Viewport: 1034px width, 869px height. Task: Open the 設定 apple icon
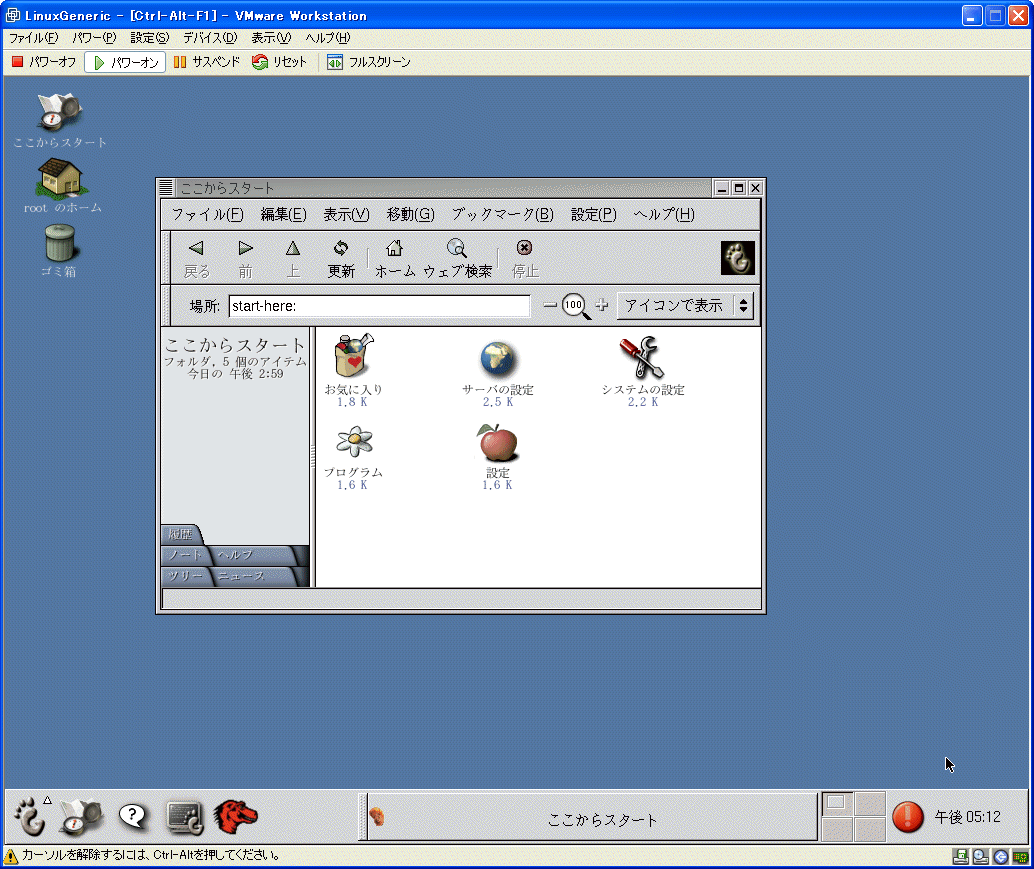point(497,441)
